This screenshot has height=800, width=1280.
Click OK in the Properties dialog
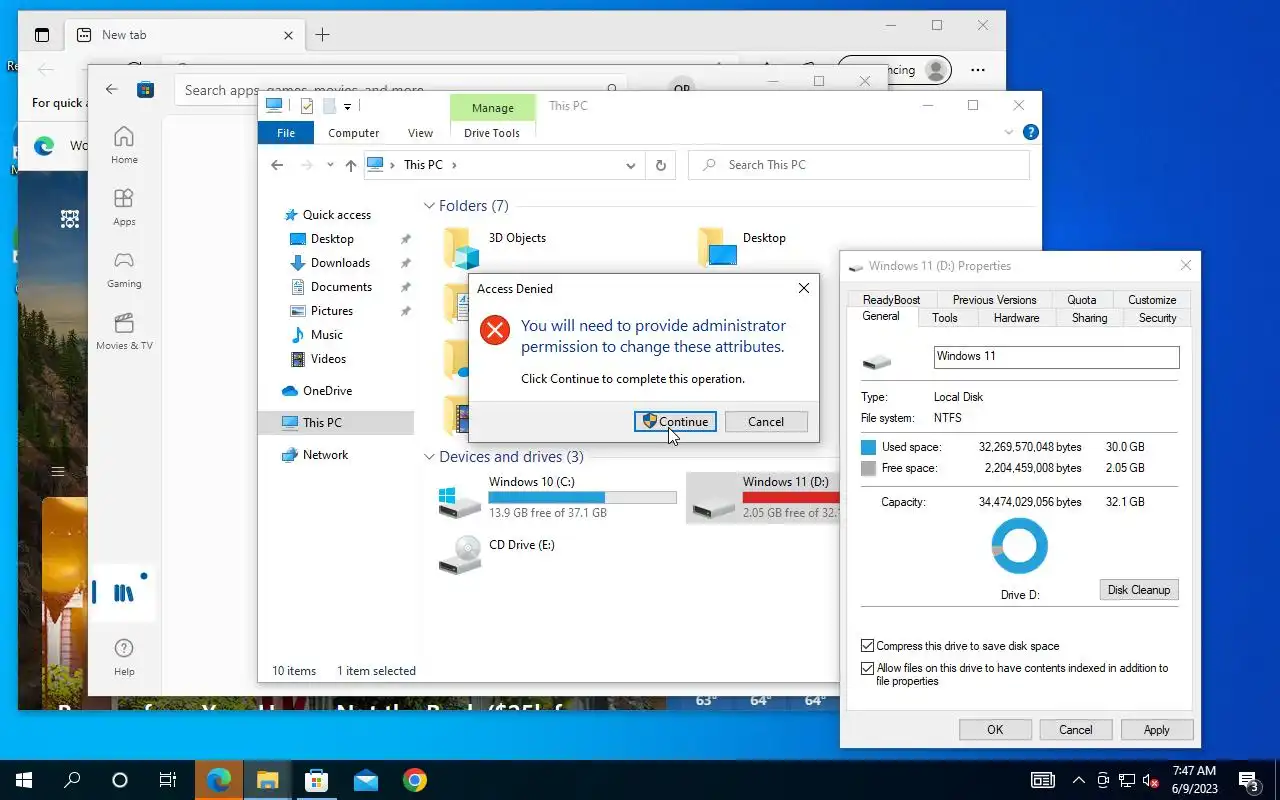tap(995, 729)
